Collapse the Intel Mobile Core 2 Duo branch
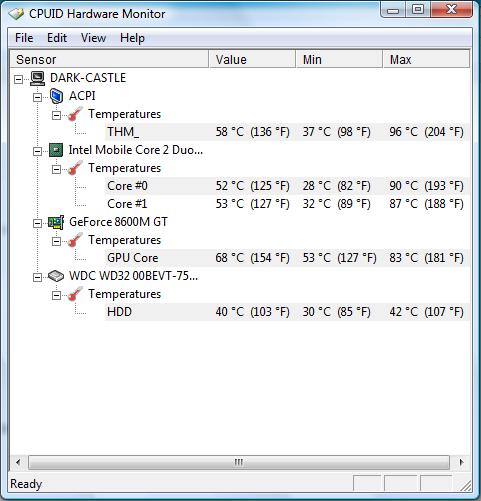 tap(37, 151)
